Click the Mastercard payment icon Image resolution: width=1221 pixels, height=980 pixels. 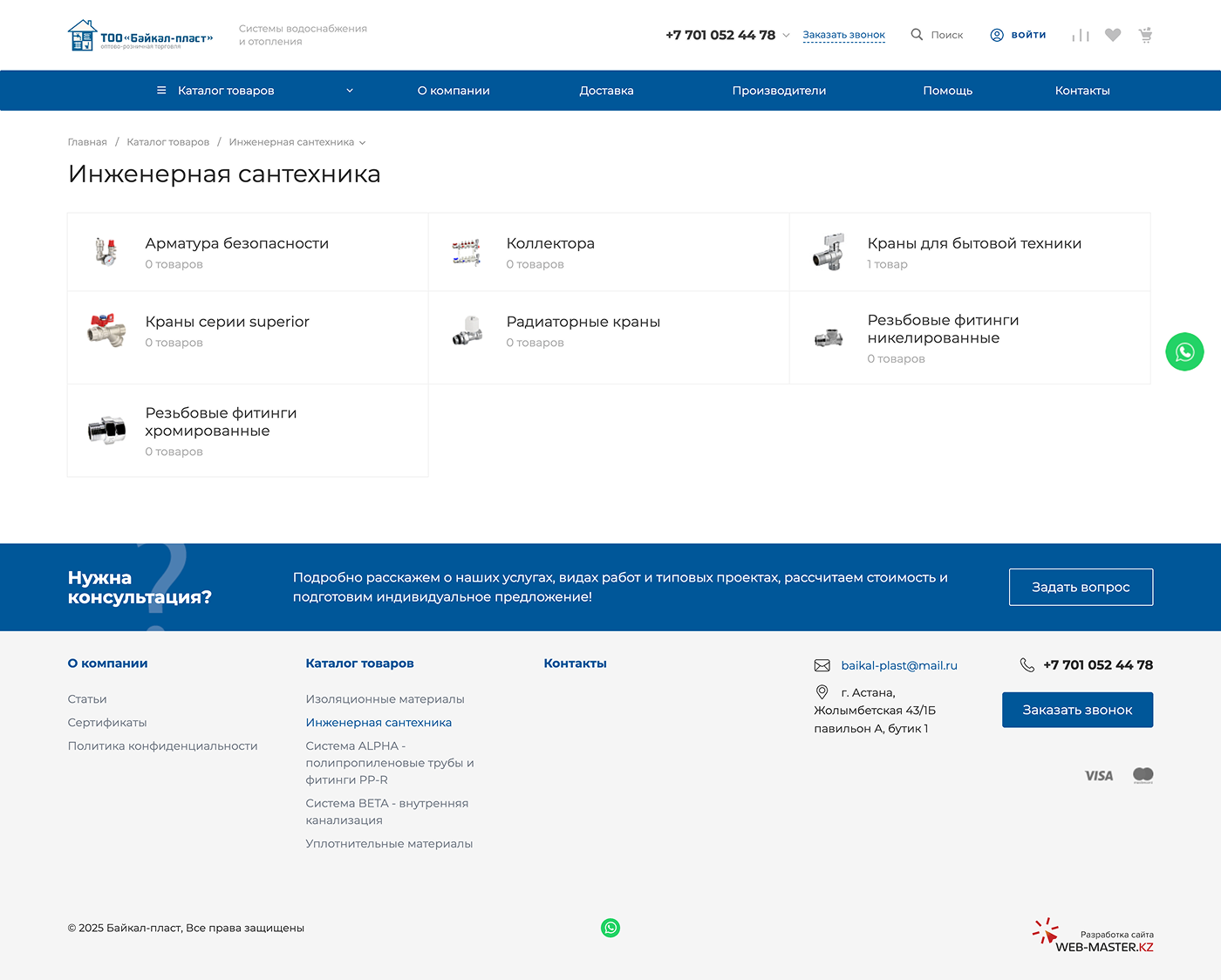coord(1143,775)
